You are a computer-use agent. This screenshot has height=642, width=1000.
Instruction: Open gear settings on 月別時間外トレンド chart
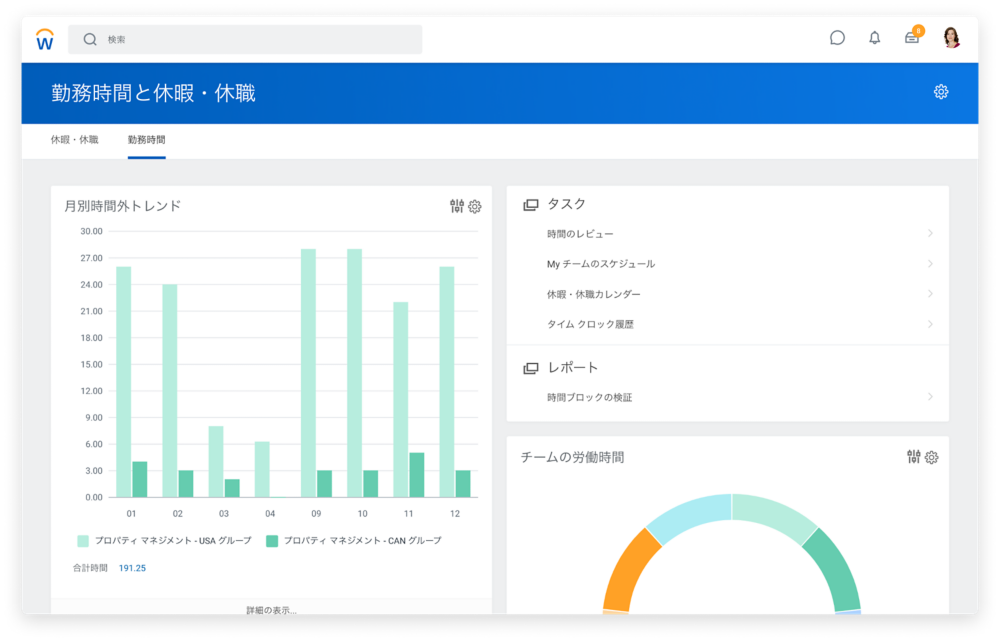[475, 206]
